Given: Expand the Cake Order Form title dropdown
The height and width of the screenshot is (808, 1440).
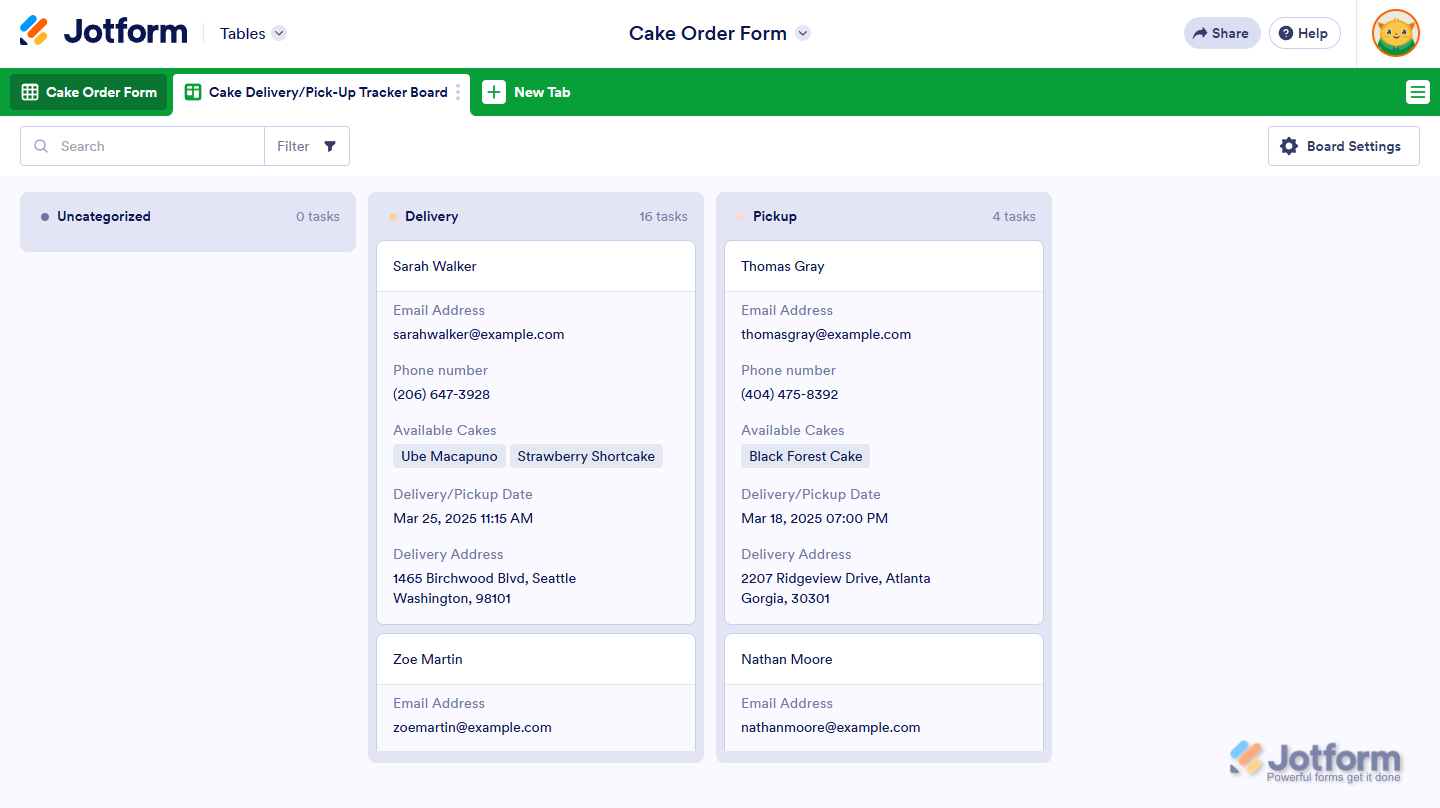Looking at the screenshot, I should click(802, 33).
